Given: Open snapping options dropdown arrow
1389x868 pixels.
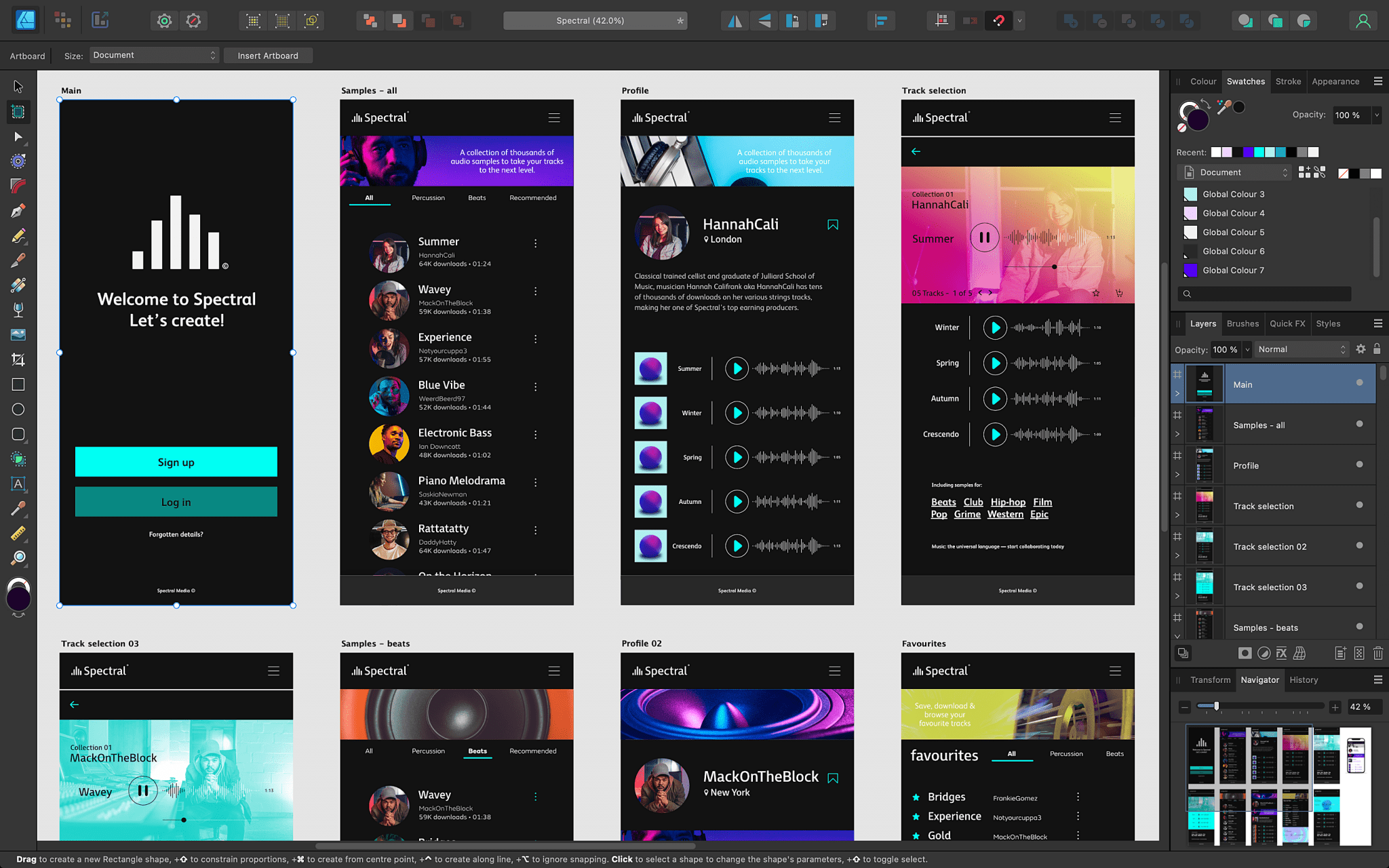Looking at the screenshot, I should pyautogui.click(x=1019, y=21).
